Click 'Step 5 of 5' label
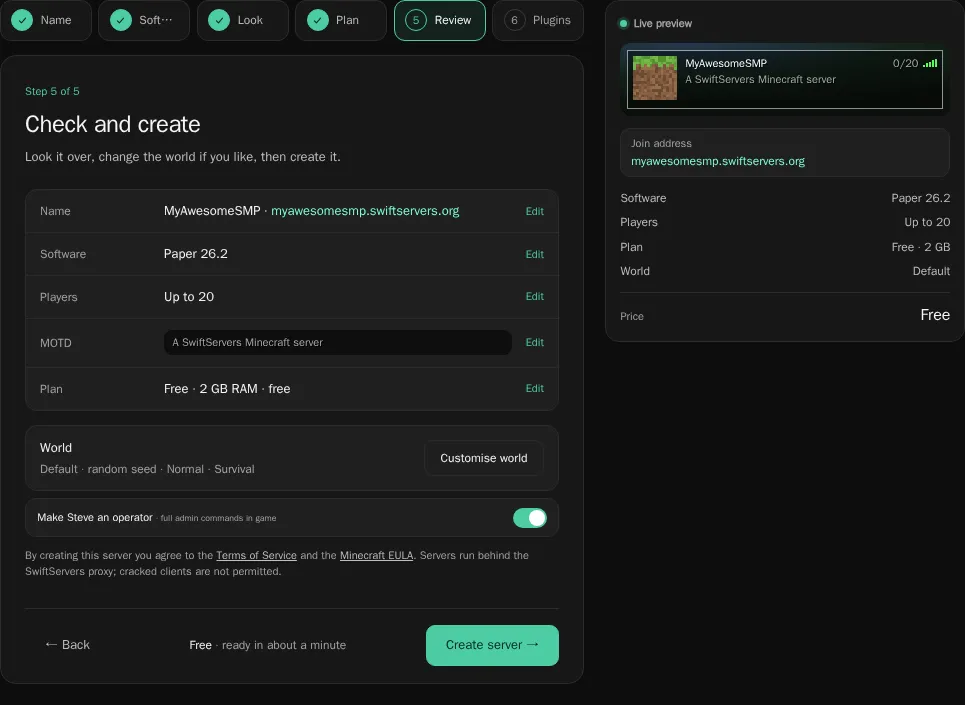The width and height of the screenshot is (965, 705). 52,91
